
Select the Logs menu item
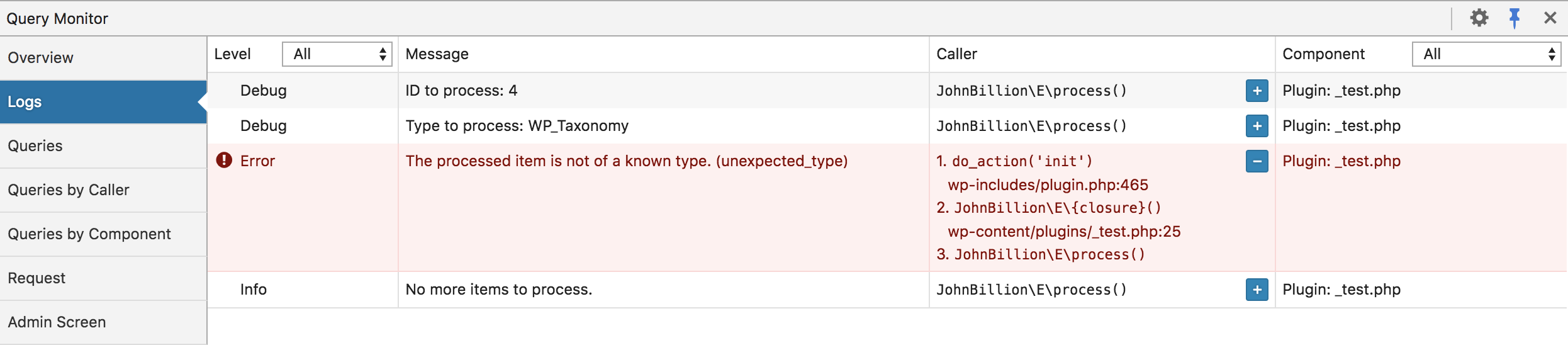(x=25, y=102)
